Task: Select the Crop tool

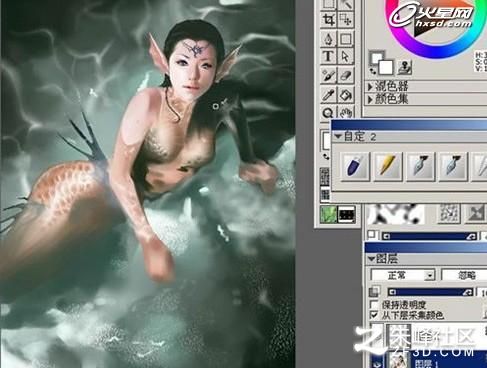Action: [329, 20]
